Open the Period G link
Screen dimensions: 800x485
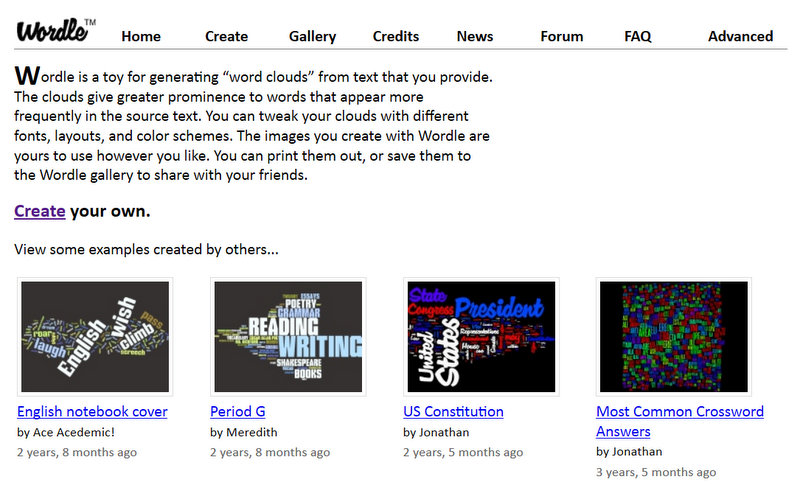click(238, 412)
